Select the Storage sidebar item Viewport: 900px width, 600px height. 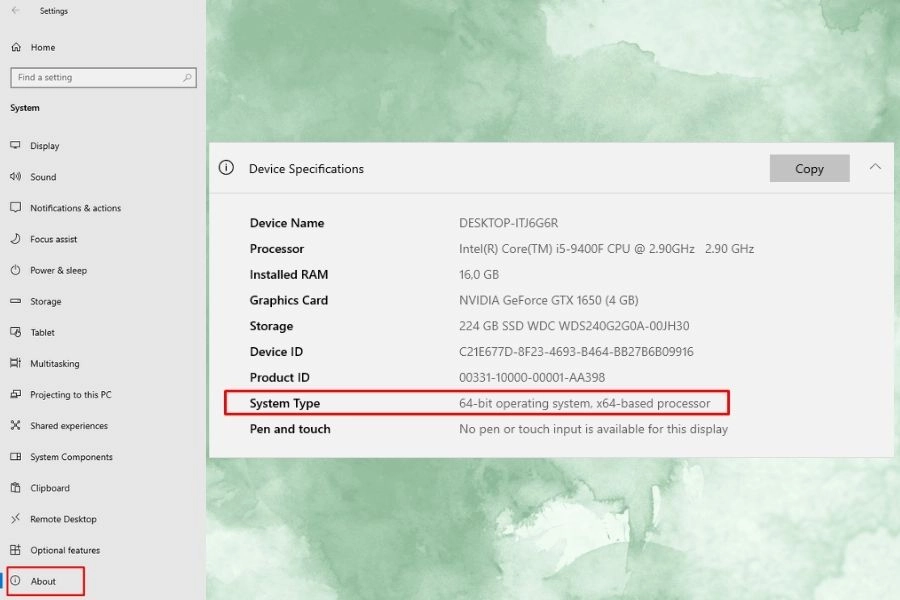point(45,301)
